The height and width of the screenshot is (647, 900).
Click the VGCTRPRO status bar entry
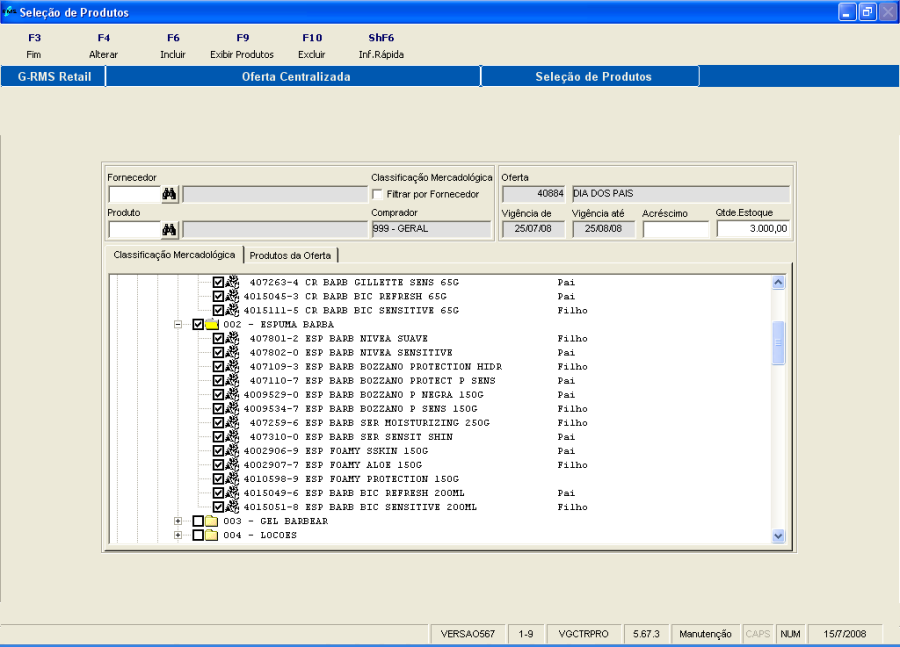click(583, 634)
